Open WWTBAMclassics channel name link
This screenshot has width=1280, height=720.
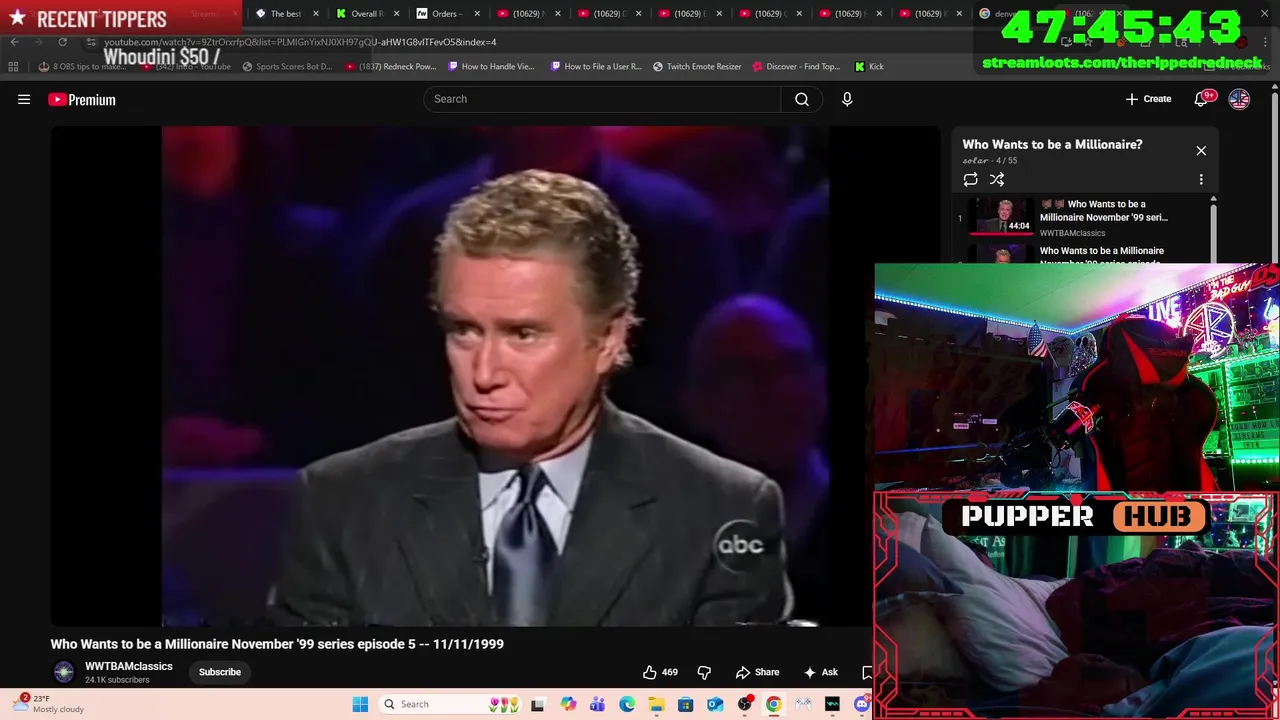129,666
